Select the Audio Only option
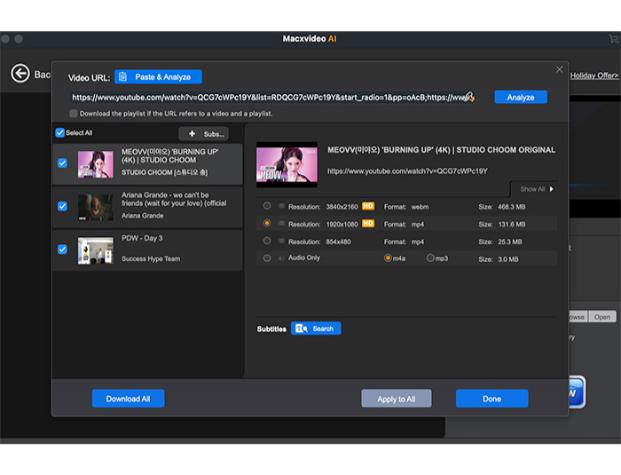Viewport: 621px width, 475px height. 267,258
